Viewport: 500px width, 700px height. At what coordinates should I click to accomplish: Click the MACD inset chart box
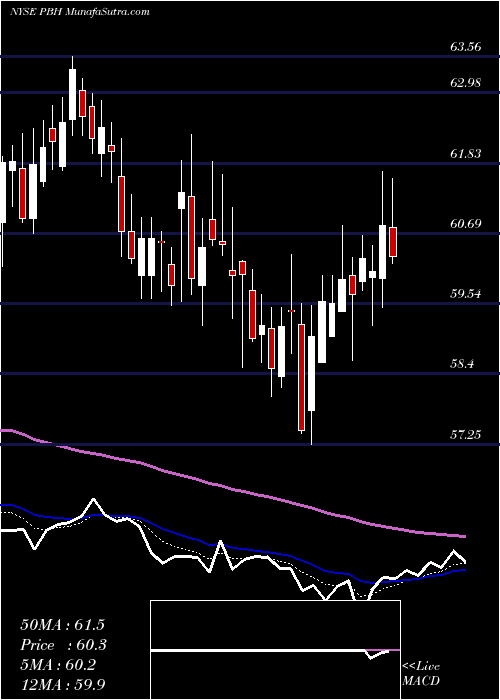[x=275, y=650]
